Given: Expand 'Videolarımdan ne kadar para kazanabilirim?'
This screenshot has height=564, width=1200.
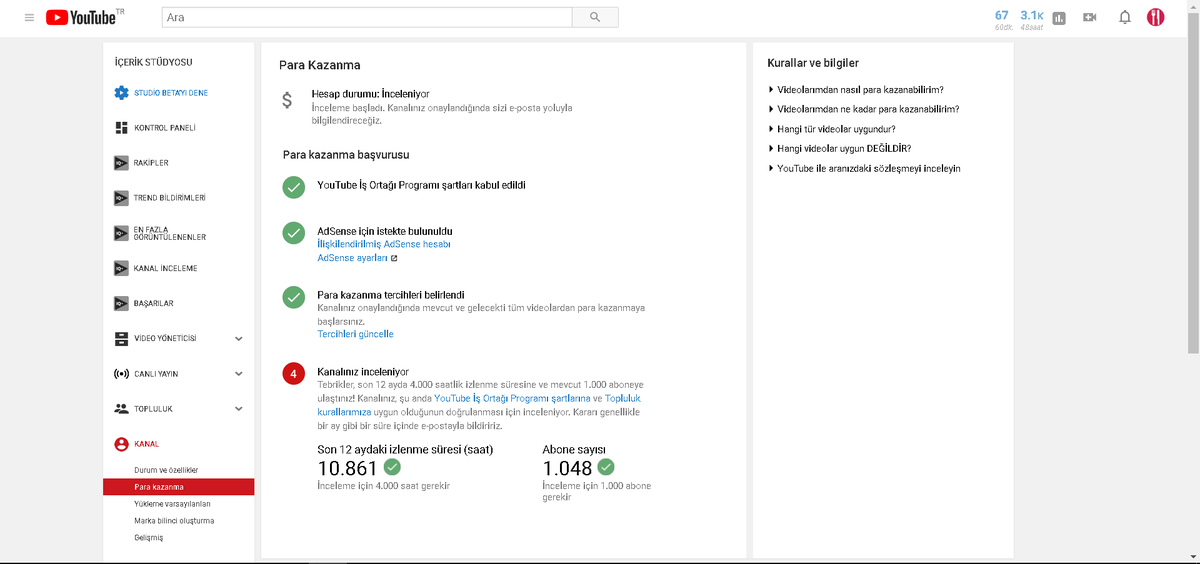Looking at the screenshot, I should [864, 109].
